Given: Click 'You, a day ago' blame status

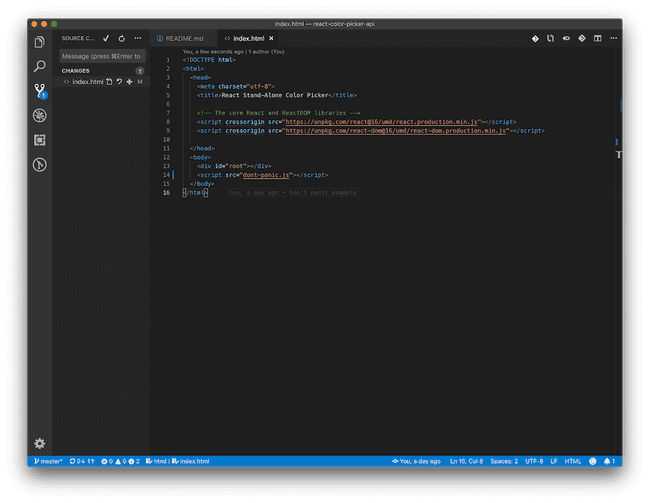Looking at the screenshot, I should coord(416,461).
